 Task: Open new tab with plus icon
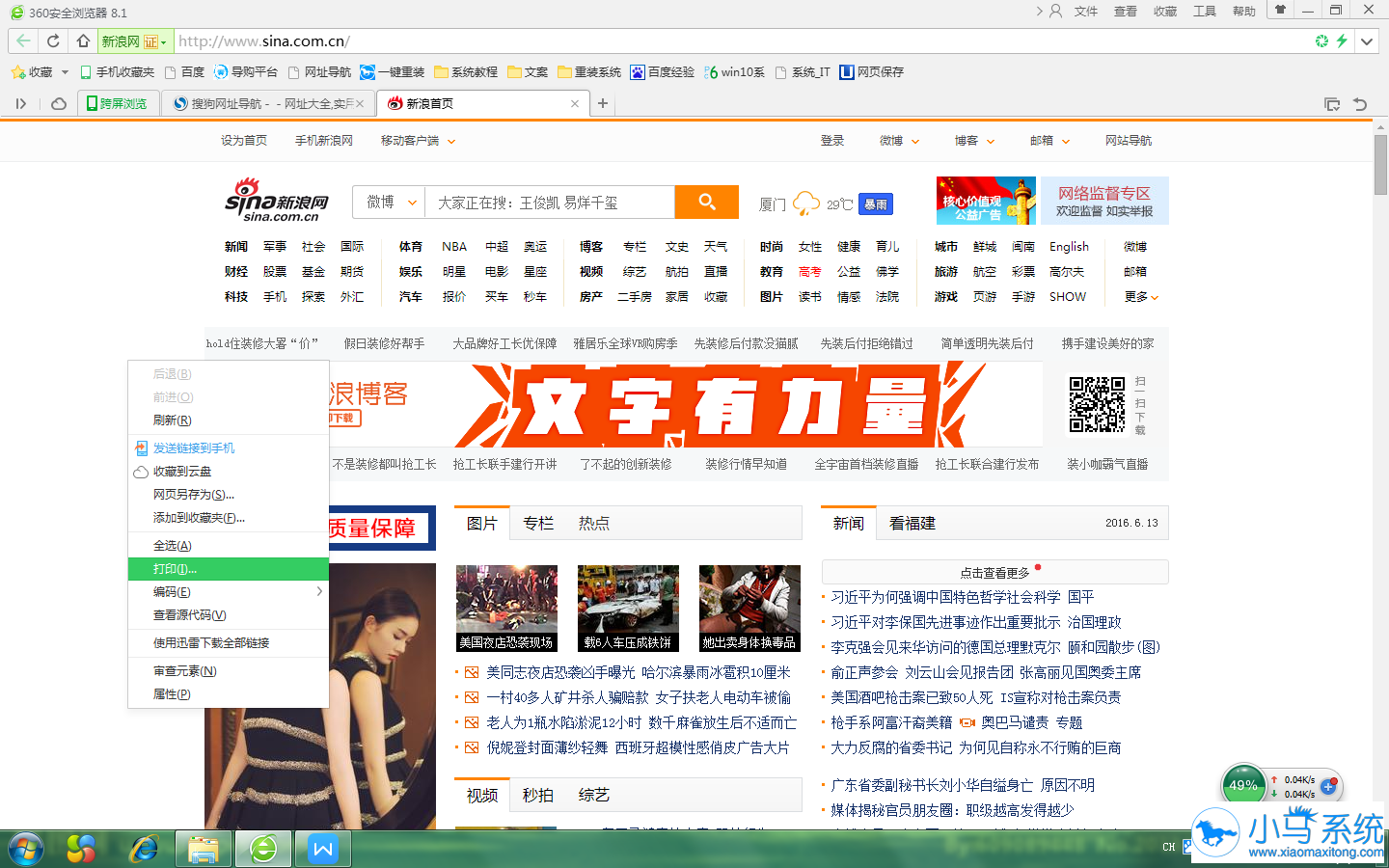(x=603, y=103)
